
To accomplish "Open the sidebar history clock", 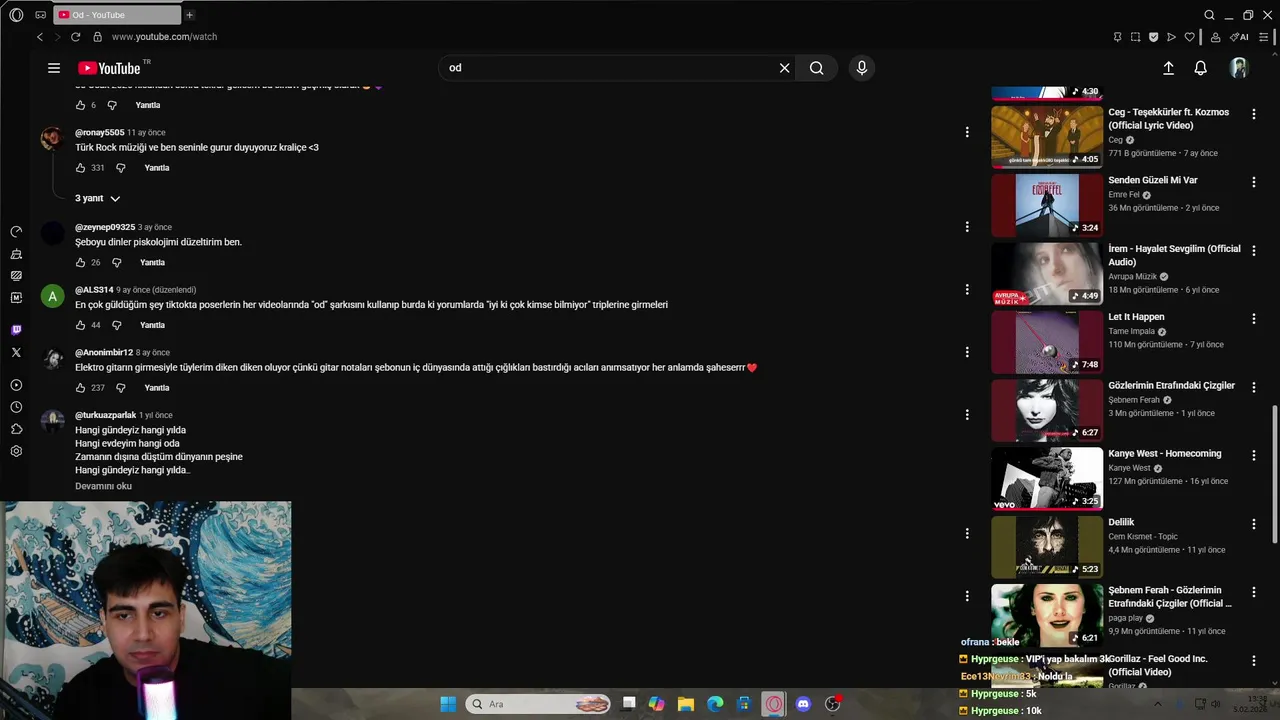I will coord(16,407).
